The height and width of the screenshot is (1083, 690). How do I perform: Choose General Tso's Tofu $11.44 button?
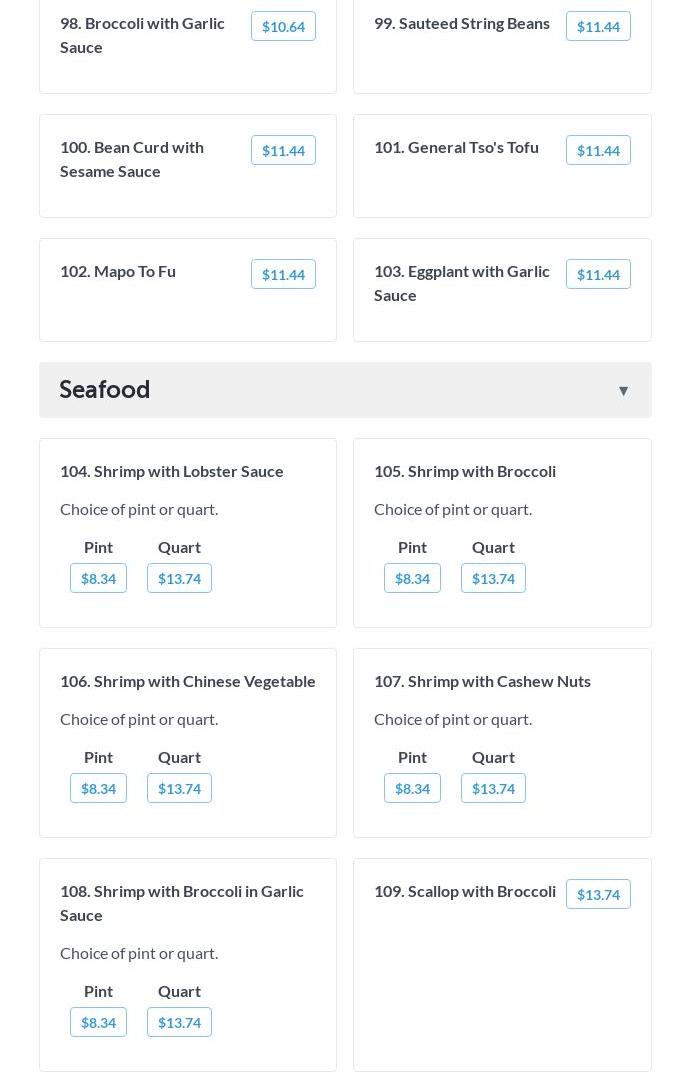pyautogui.click(x=598, y=151)
